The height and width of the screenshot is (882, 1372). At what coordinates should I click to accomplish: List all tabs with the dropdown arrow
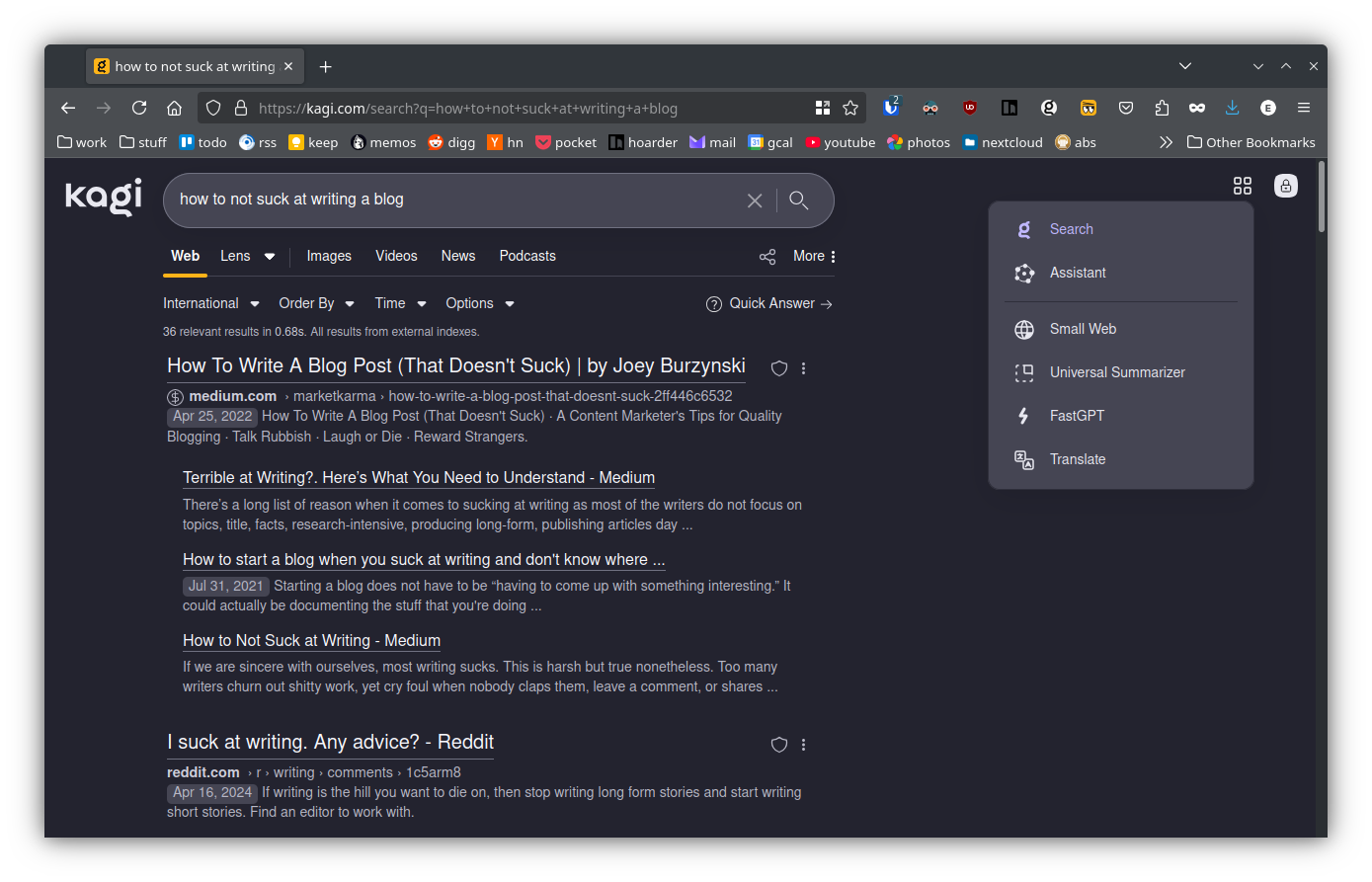(1185, 66)
